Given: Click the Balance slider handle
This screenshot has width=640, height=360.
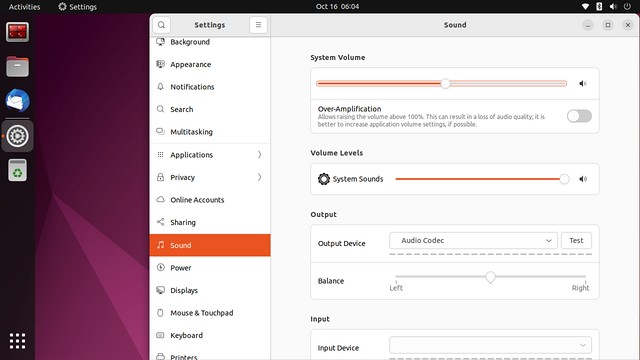Looking at the screenshot, I should pyautogui.click(x=490, y=277).
